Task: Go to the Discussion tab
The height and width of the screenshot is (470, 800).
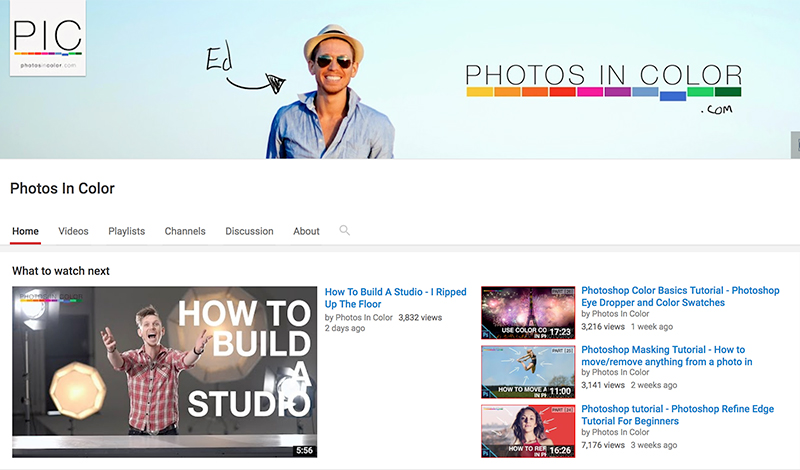Action: click(249, 231)
